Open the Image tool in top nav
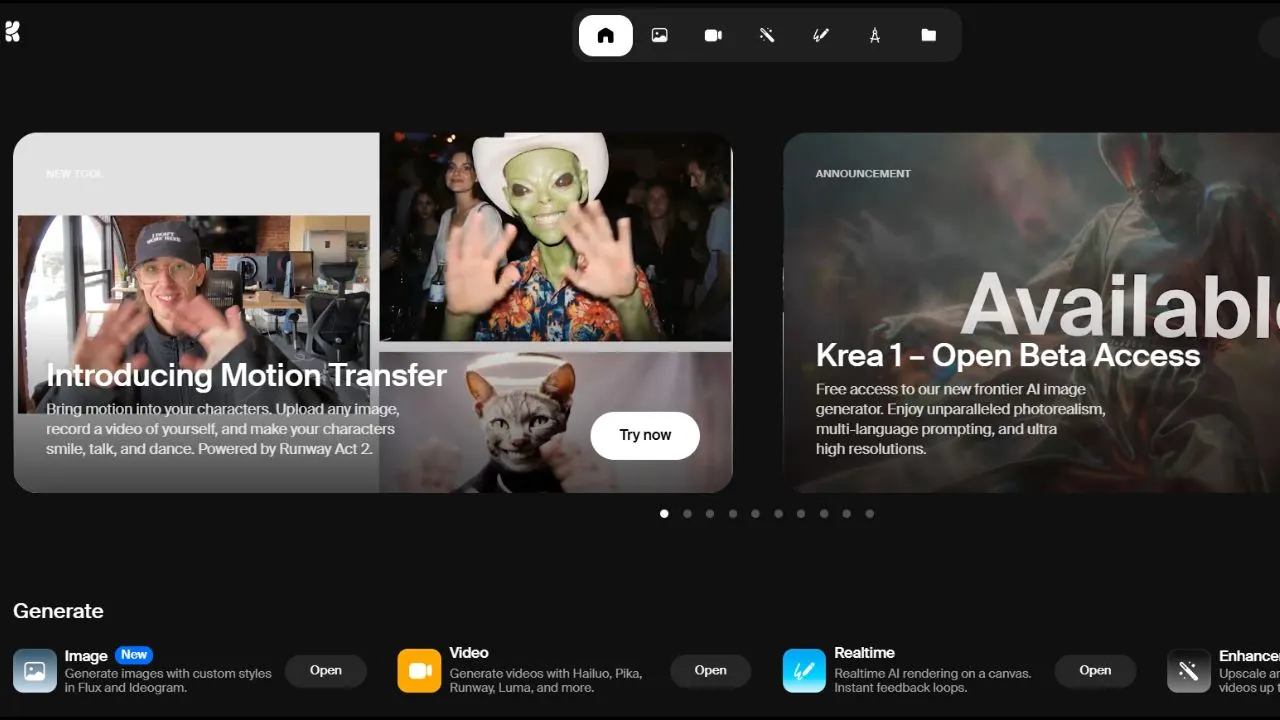The width and height of the screenshot is (1280, 720). pos(659,35)
